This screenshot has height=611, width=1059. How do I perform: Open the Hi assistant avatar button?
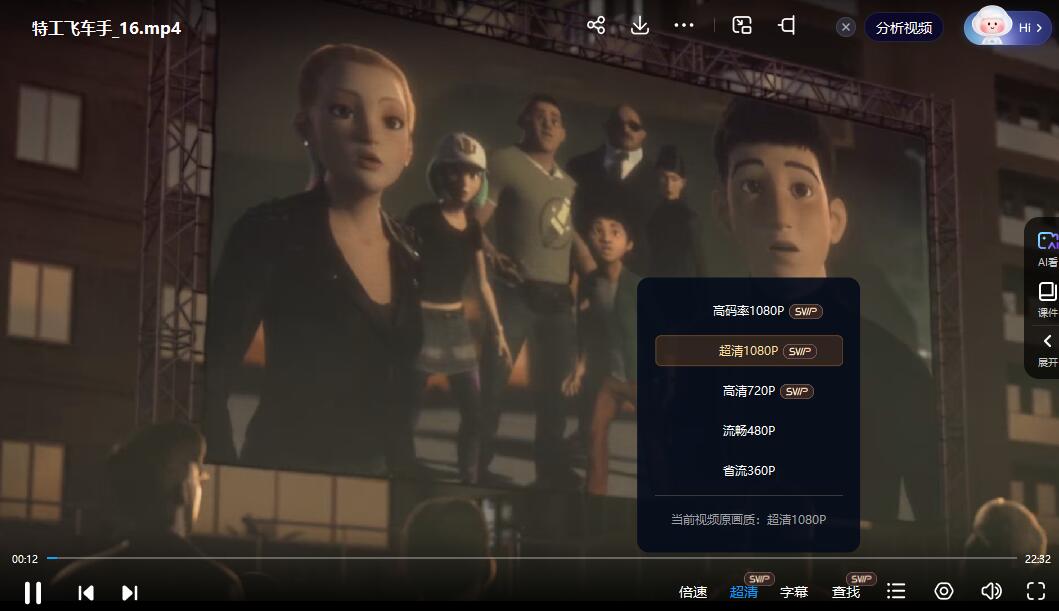(x=1007, y=27)
